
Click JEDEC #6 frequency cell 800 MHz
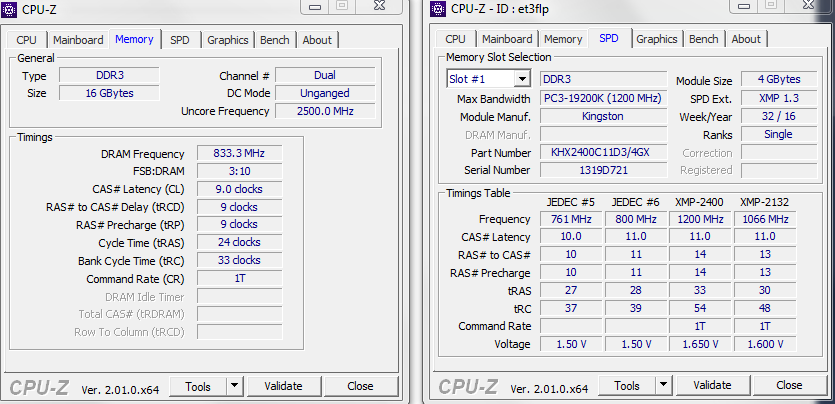coord(636,219)
